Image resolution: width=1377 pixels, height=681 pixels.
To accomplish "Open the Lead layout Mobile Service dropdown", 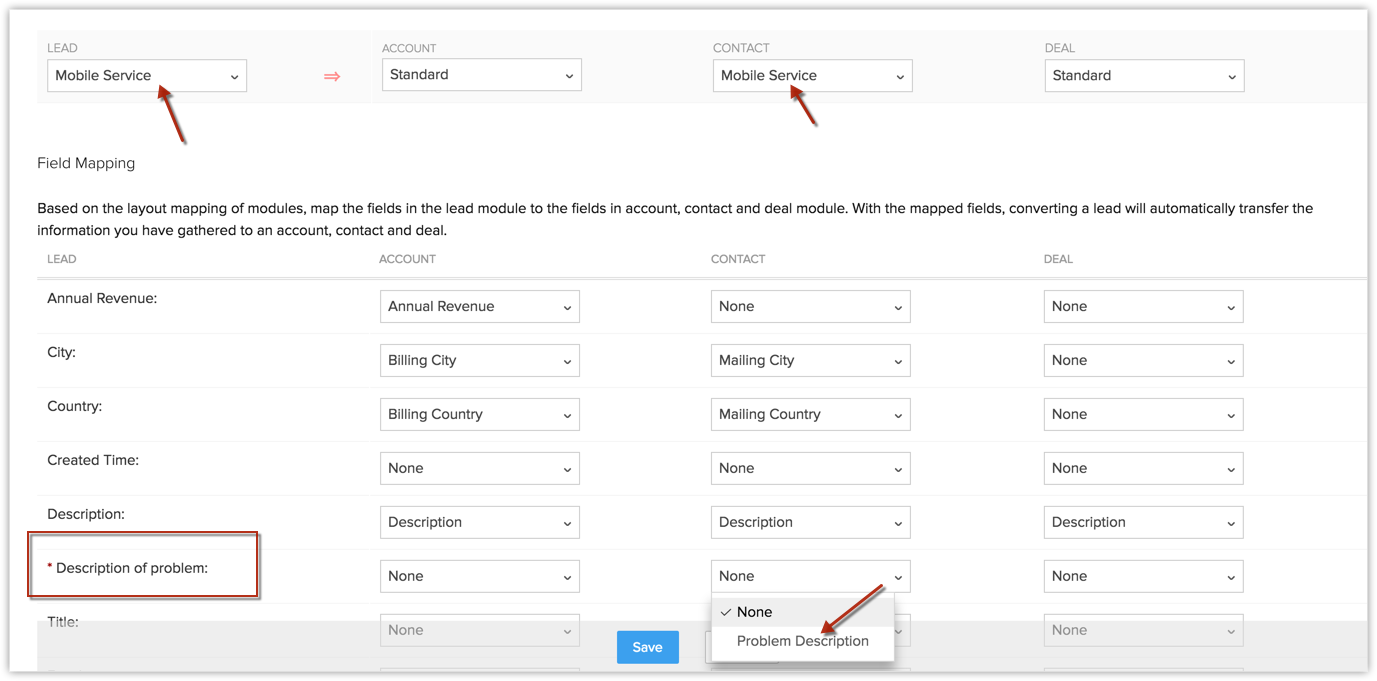I will [146, 76].
